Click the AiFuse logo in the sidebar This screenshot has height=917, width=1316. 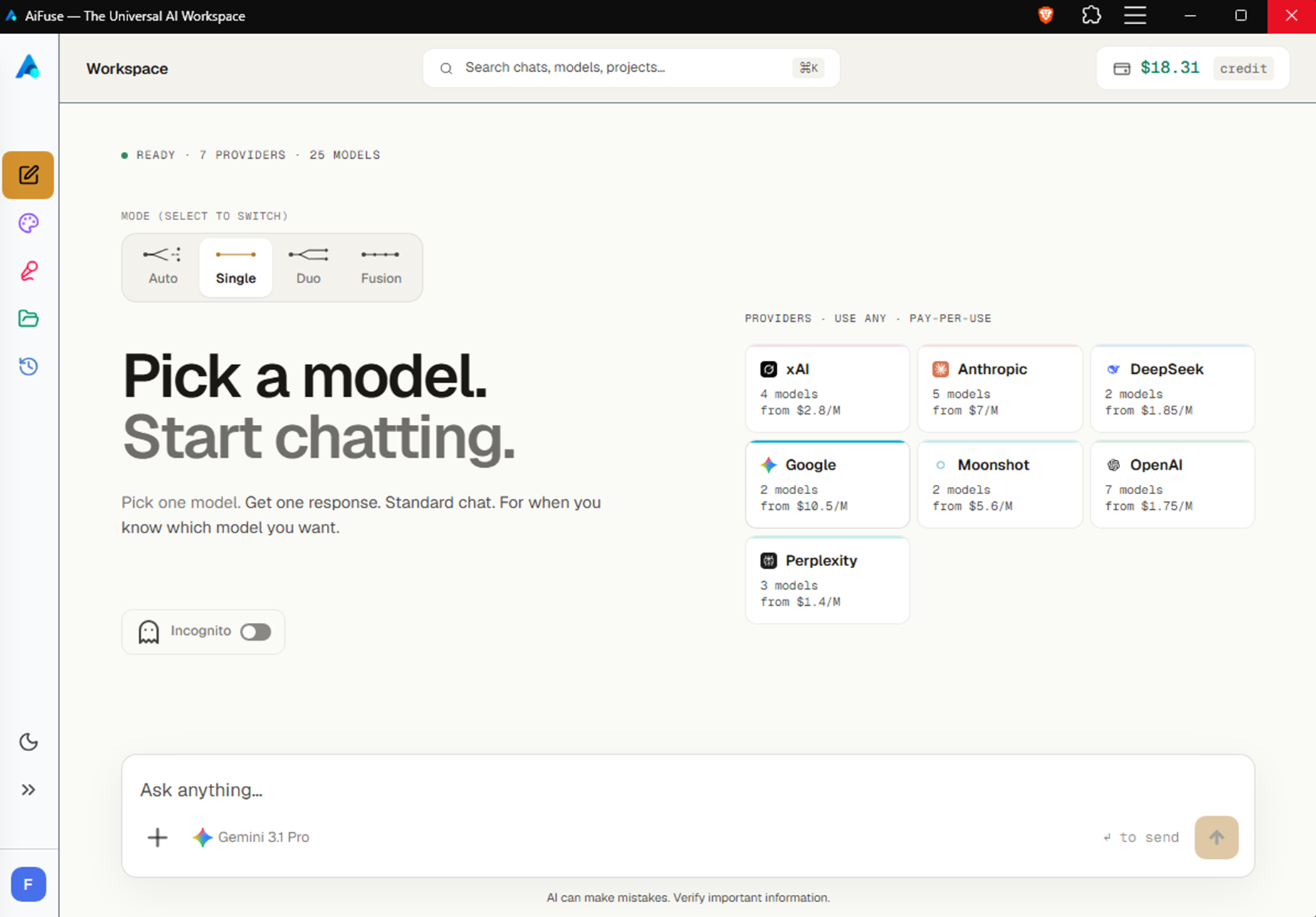tap(28, 68)
